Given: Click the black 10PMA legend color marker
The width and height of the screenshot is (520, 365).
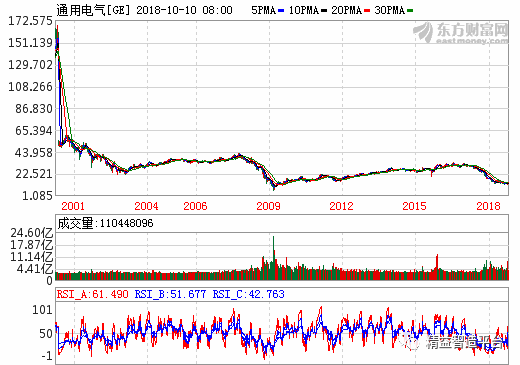Looking at the screenshot, I should pos(324,11).
